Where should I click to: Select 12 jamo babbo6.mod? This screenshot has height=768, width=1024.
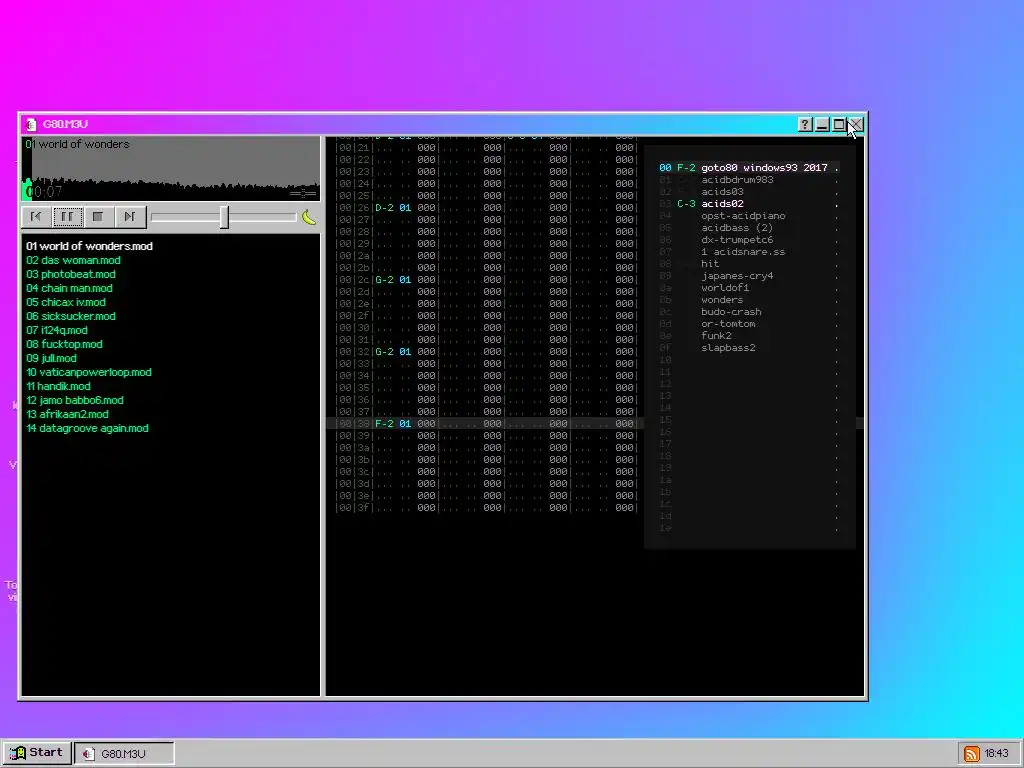[x=74, y=400]
